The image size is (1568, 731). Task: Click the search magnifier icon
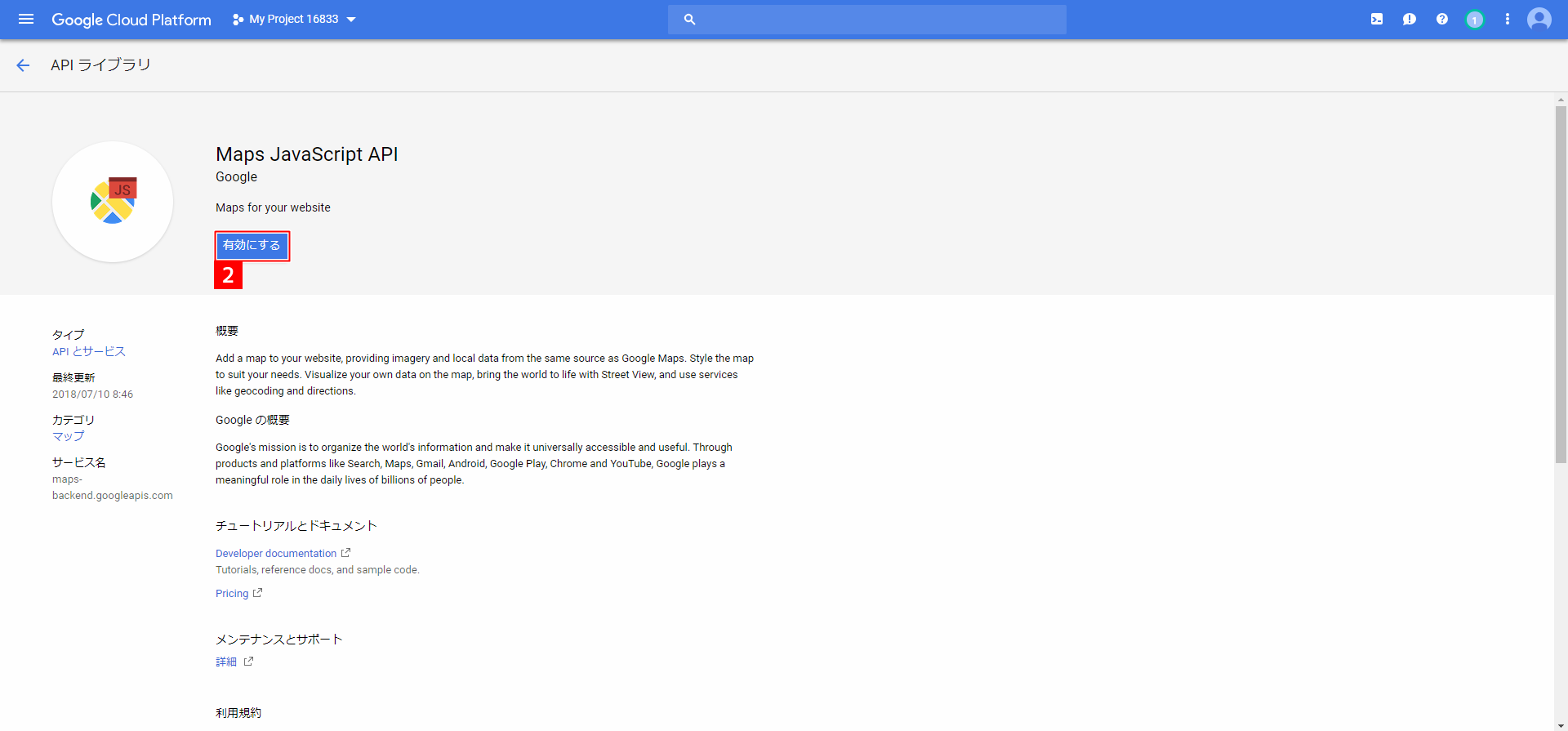(689, 20)
